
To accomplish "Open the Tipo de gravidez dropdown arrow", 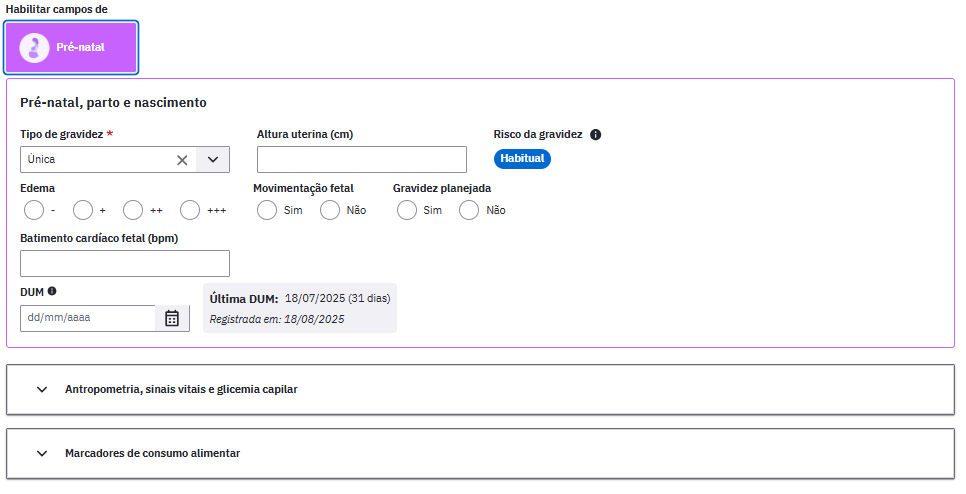I will point(213,160).
